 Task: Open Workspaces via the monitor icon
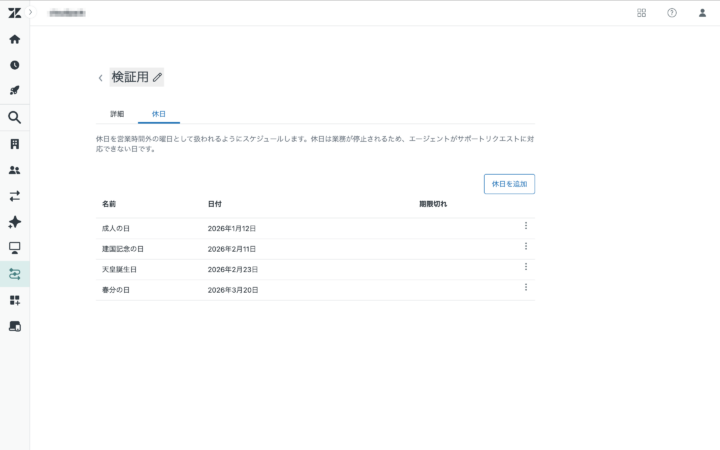(x=14, y=248)
